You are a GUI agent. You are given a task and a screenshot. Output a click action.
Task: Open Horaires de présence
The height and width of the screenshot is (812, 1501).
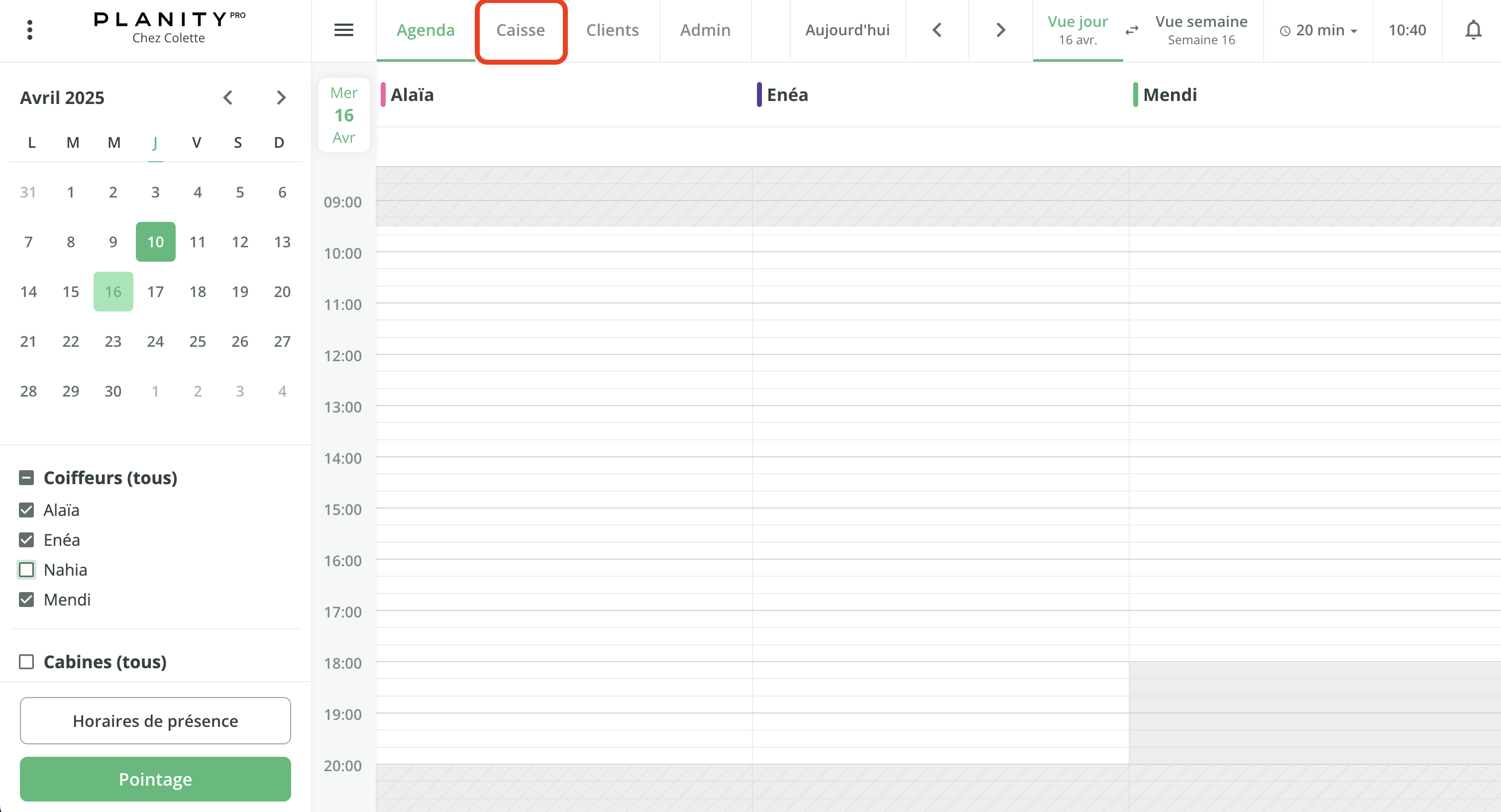pos(155,720)
